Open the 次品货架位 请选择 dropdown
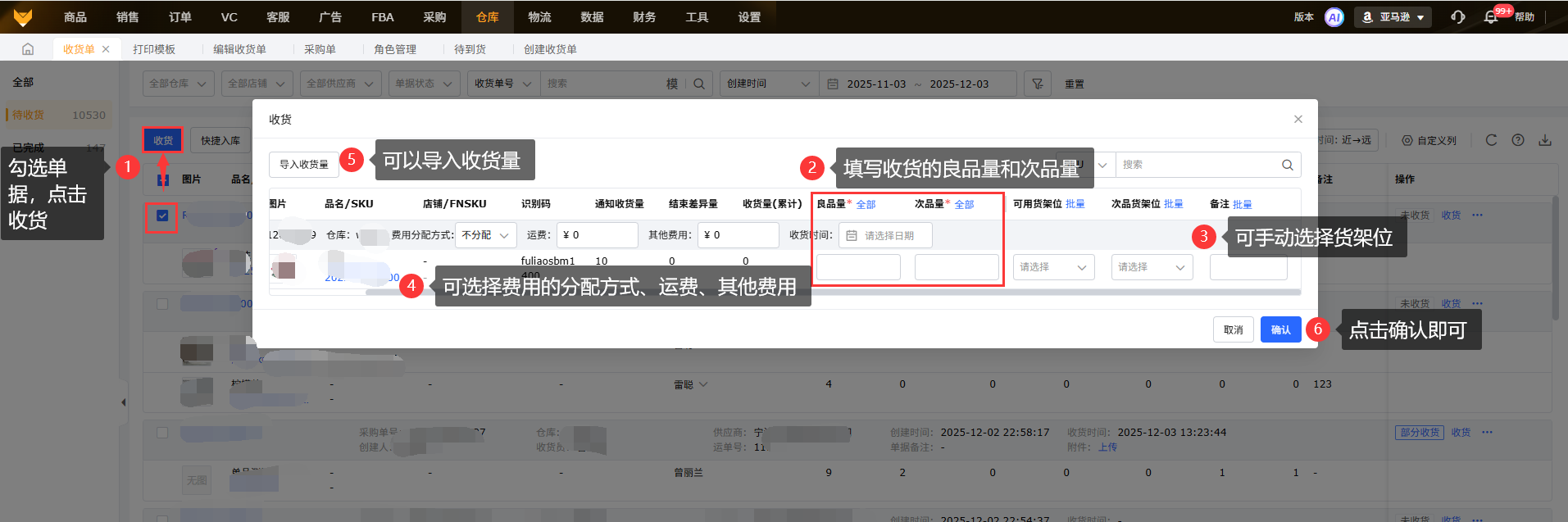Screen dimensions: 1568x522 (1152, 267)
